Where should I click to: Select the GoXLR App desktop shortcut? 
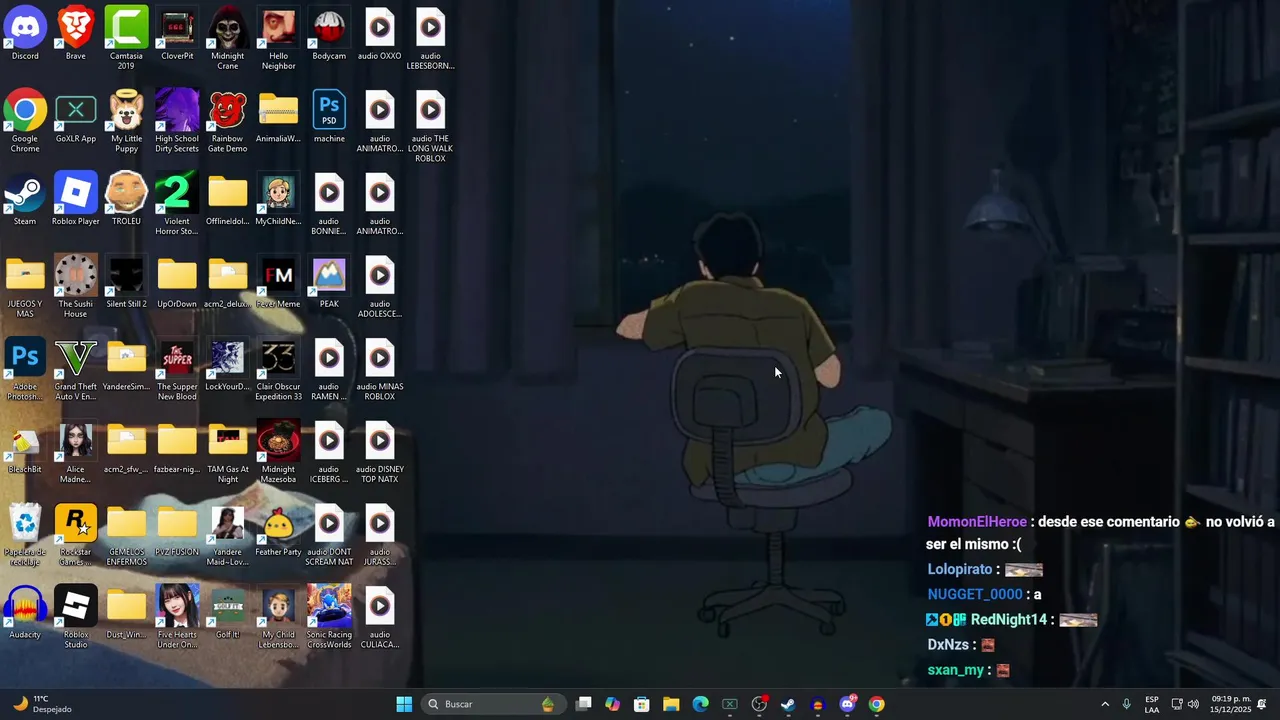tap(76, 117)
